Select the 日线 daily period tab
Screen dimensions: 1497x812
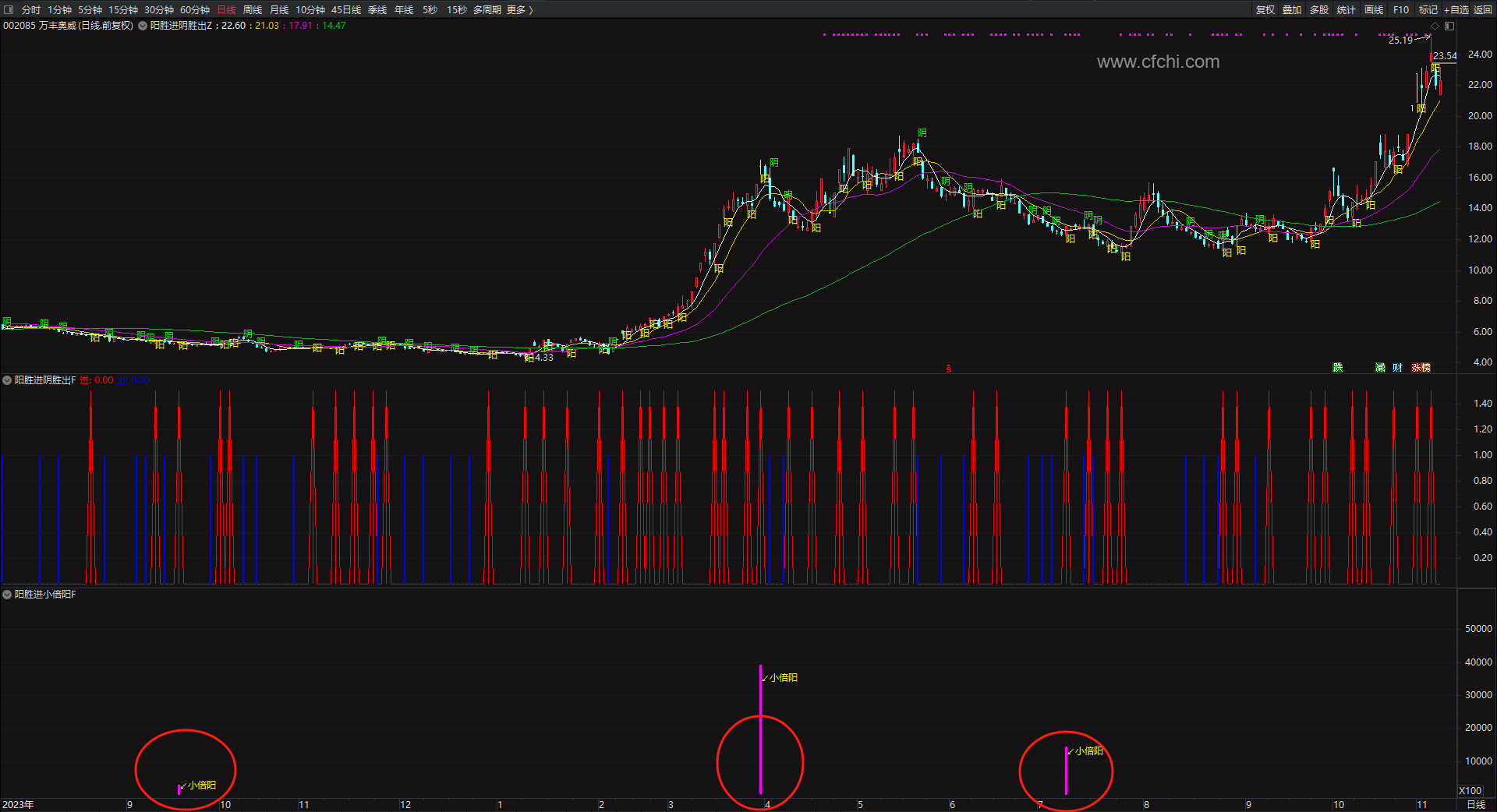point(226,9)
